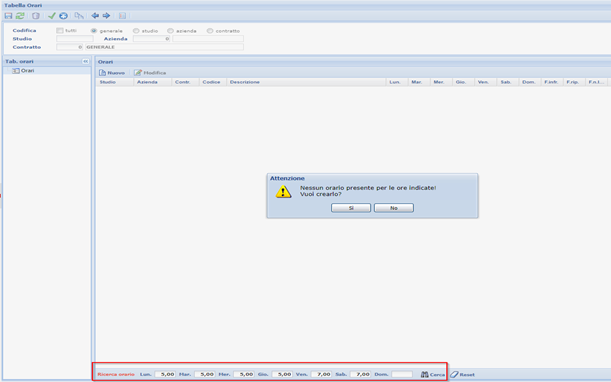This screenshot has height=382, width=611.
Task: Click the Modifica button
Action: (150, 73)
